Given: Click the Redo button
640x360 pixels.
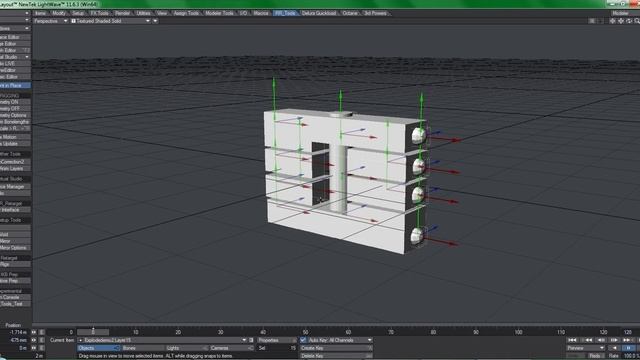Looking at the screenshot, I should (594, 356).
